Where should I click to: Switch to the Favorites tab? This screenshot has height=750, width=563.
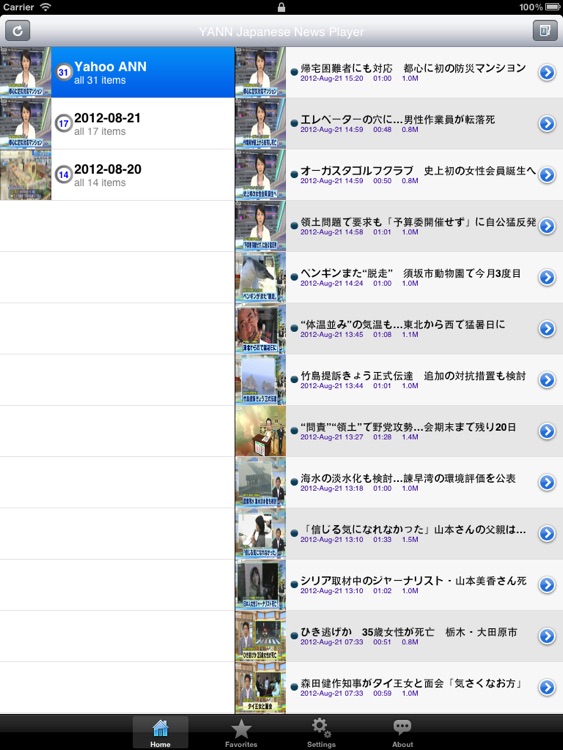pyautogui.click(x=241, y=733)
